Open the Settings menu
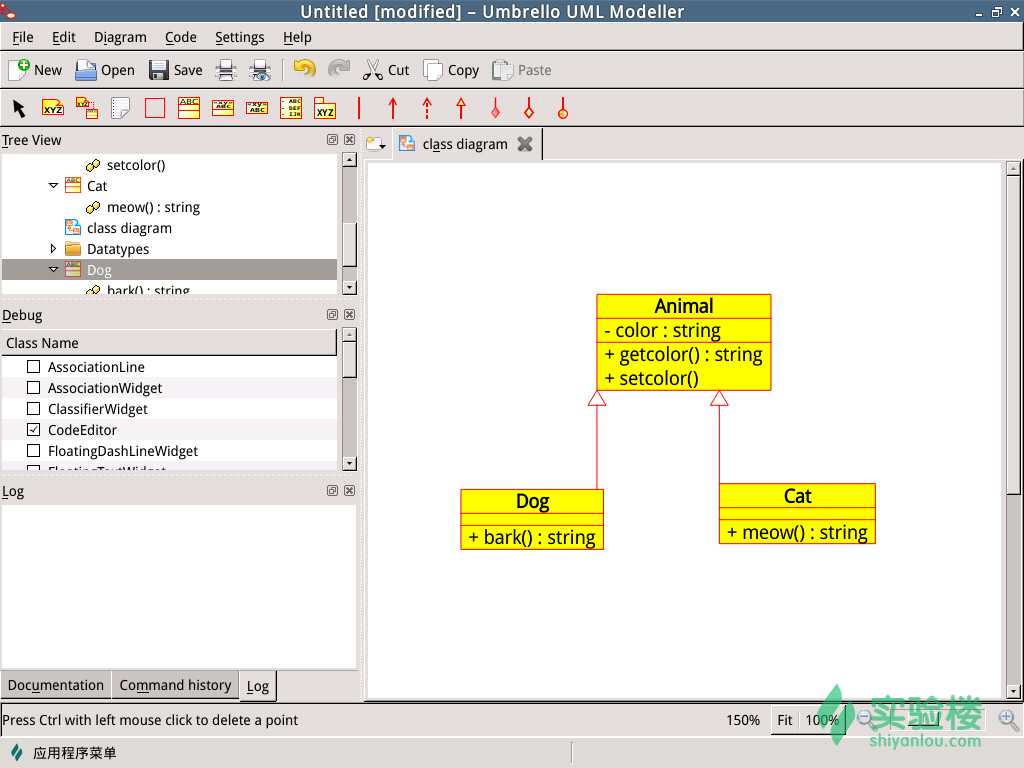The width and height of the screenshot is (1024, 768). click(240, 37)
